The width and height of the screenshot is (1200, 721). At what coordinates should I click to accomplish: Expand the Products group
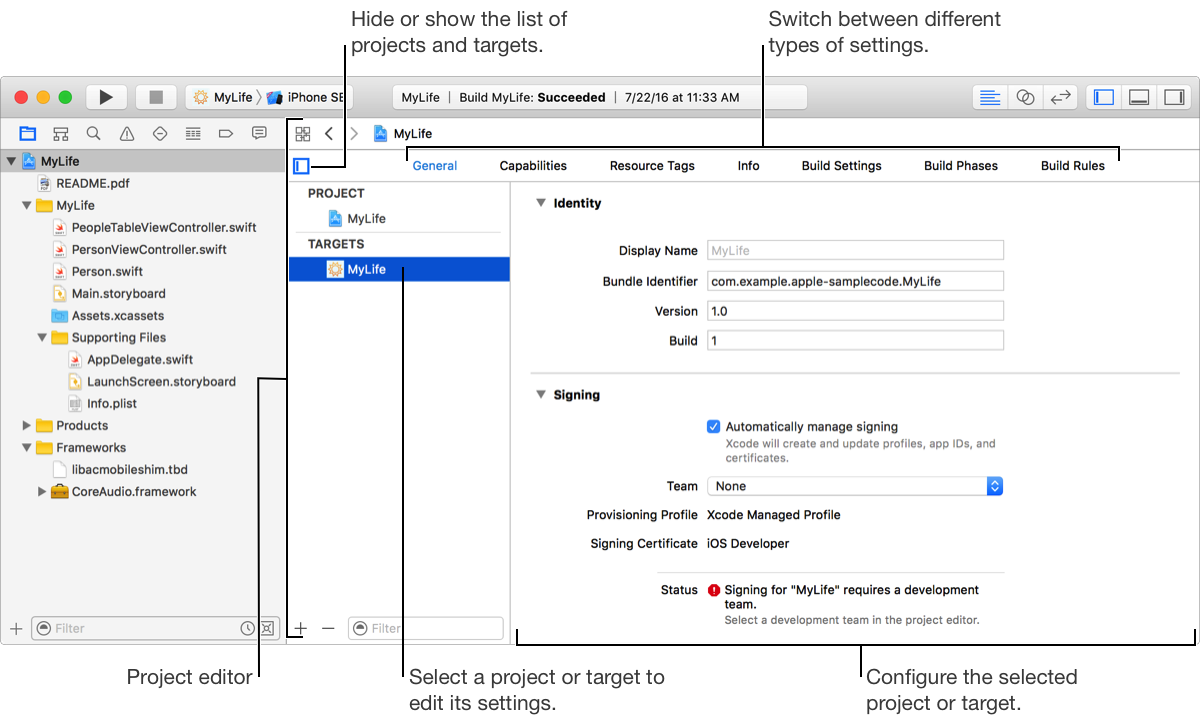click(x=27, y=425)
